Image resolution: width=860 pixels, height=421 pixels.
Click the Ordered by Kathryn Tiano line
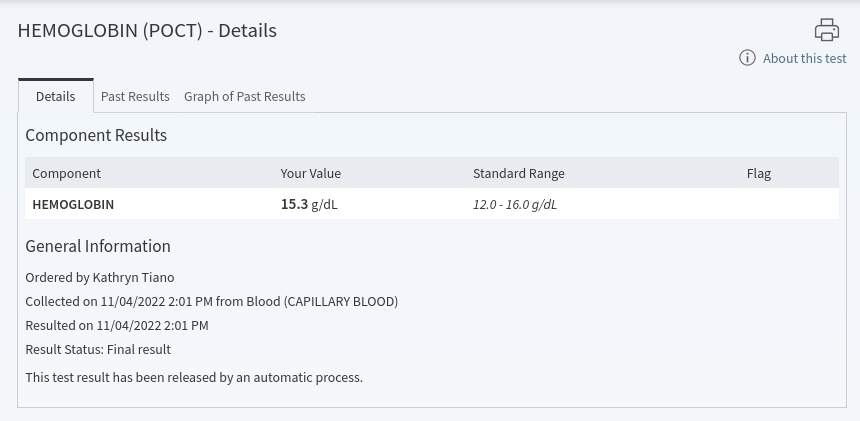(100, 277)
